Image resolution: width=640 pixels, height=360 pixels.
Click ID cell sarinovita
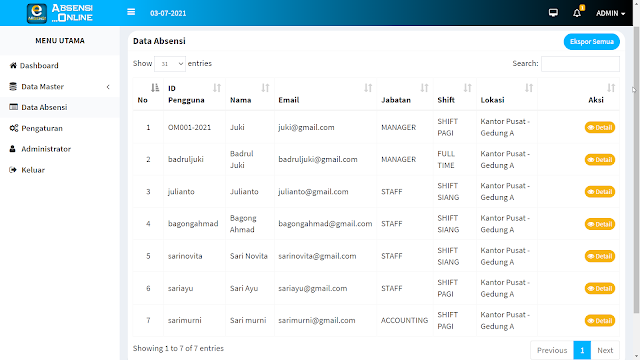click(x=185, y=256)
